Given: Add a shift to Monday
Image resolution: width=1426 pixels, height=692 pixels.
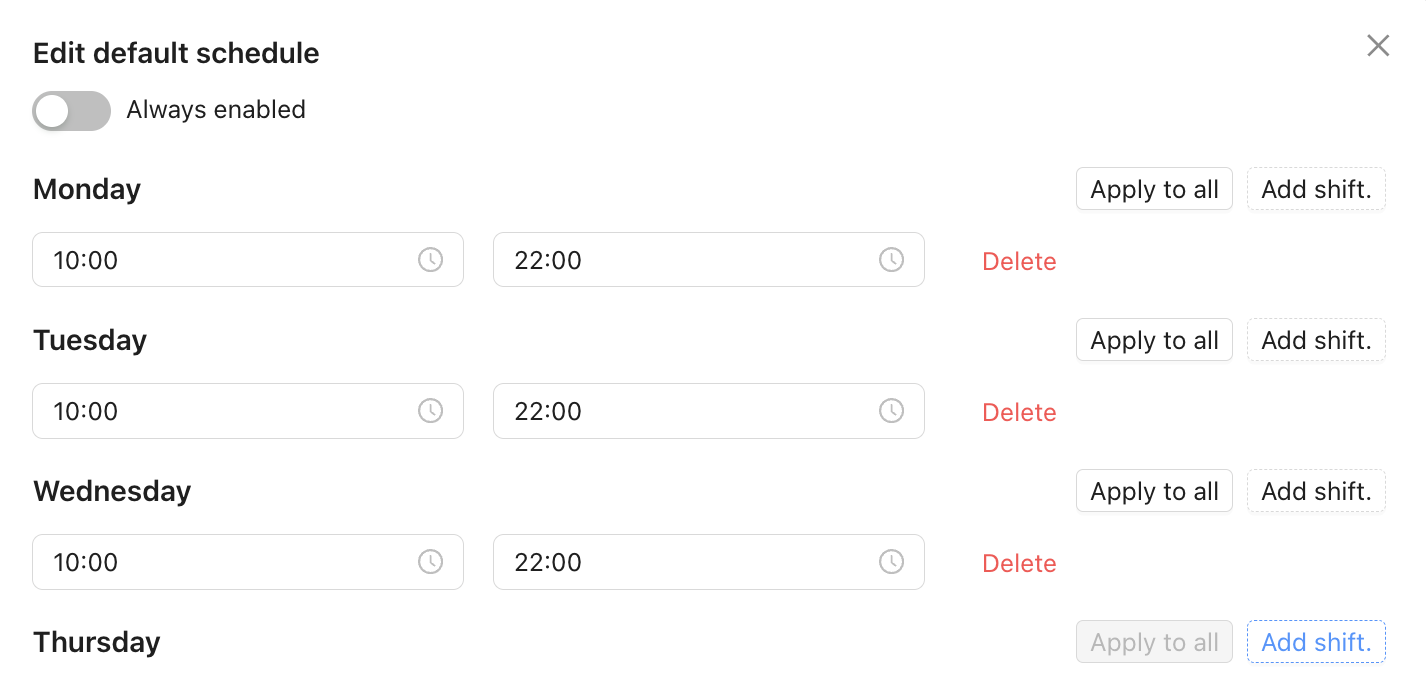Looking at the screenshot, I should pos(1316,189).
